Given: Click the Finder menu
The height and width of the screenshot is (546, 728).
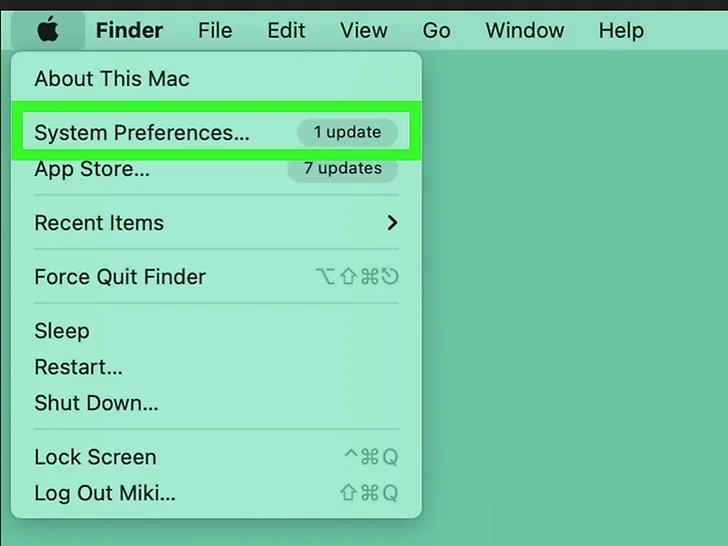Looking at the screenshot, I should tap(130, 31).
